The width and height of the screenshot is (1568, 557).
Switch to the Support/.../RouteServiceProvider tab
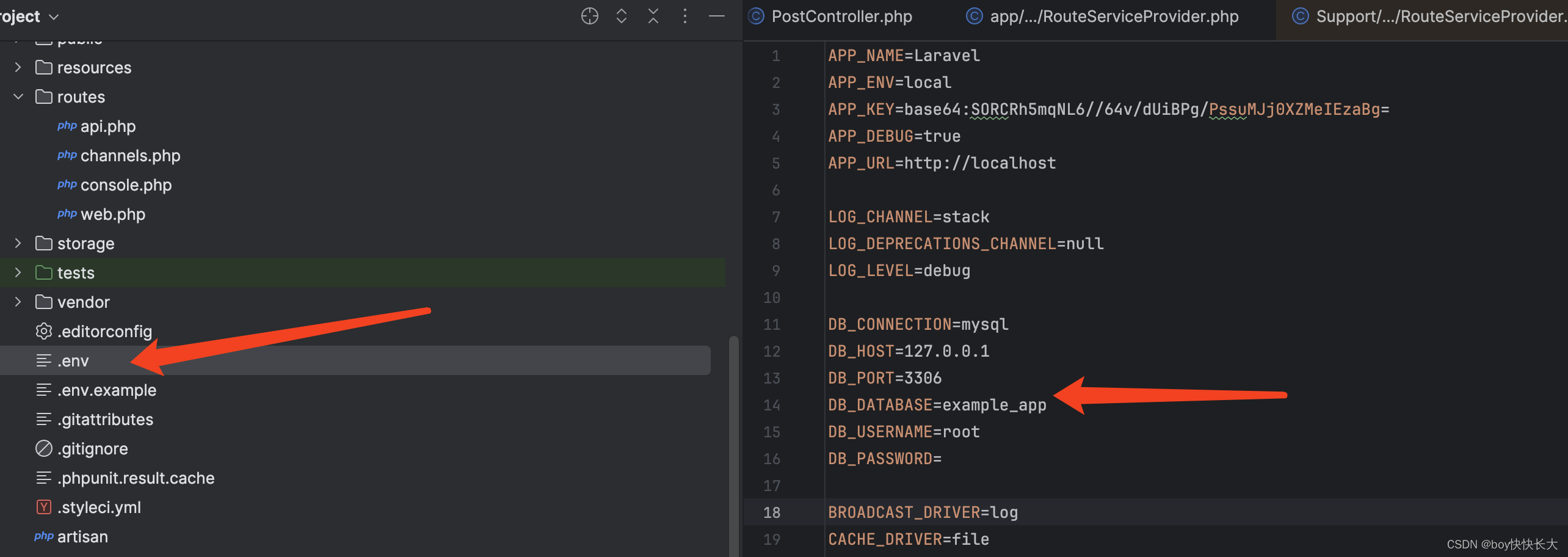(1442, 16)
